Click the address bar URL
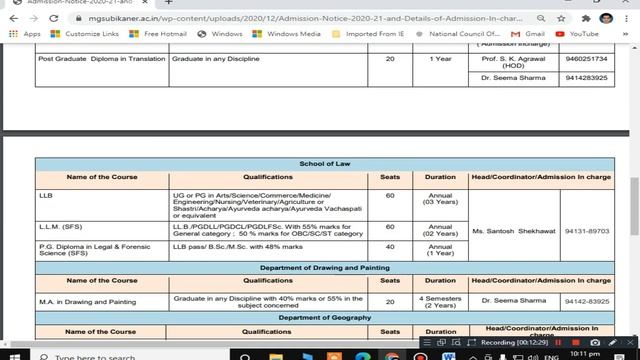 point(305,19)
